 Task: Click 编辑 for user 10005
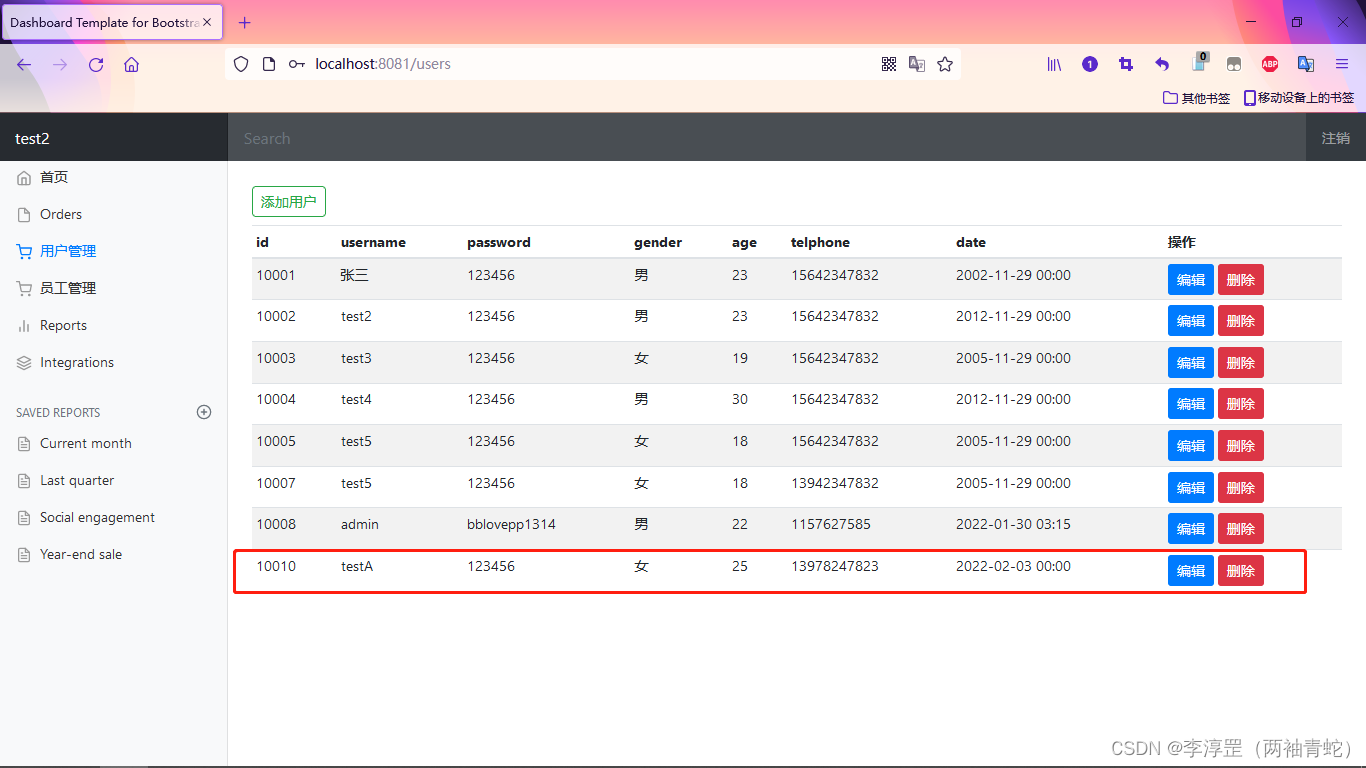click(x=1191, y=446)
